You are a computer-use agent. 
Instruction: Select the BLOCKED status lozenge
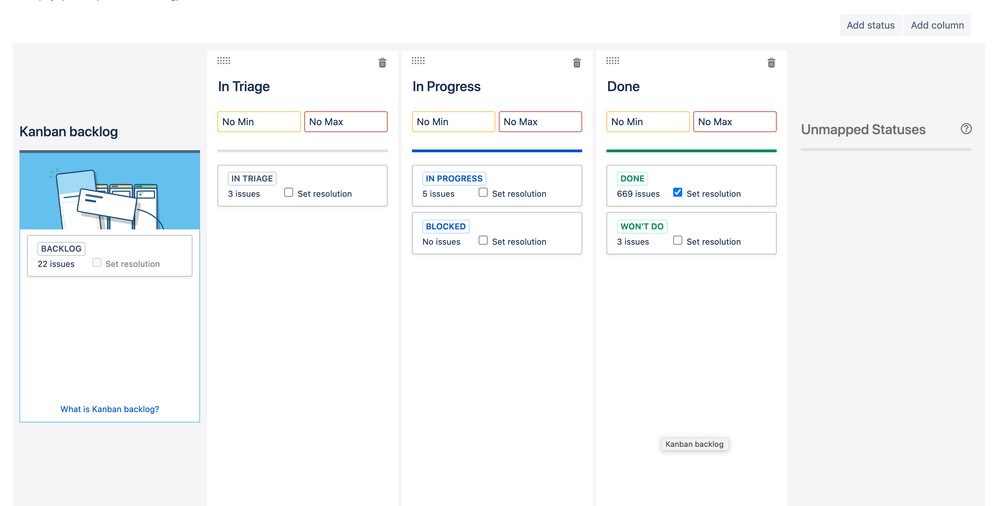(x=446, y=226)
